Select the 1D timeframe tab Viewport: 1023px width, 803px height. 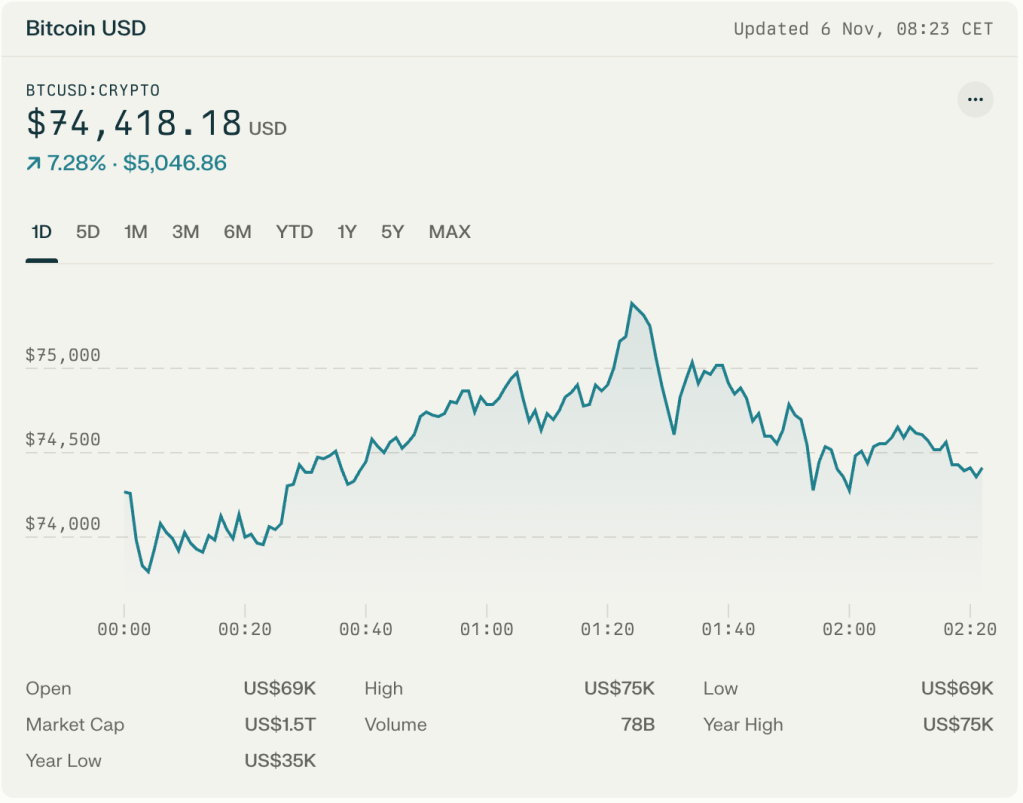pyautogui.click(x=41, y=231)
